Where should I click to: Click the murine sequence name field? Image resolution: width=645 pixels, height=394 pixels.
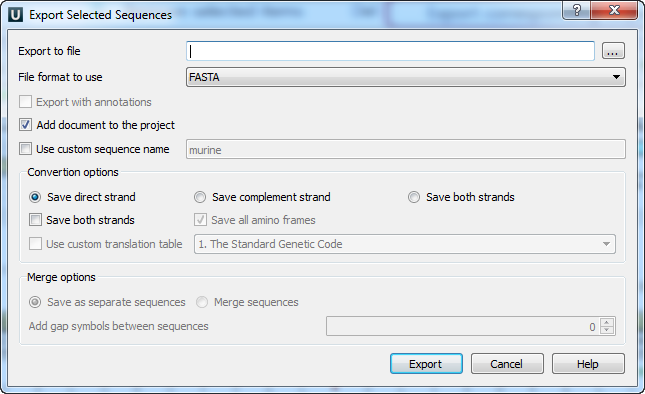[x=406, y=149]
